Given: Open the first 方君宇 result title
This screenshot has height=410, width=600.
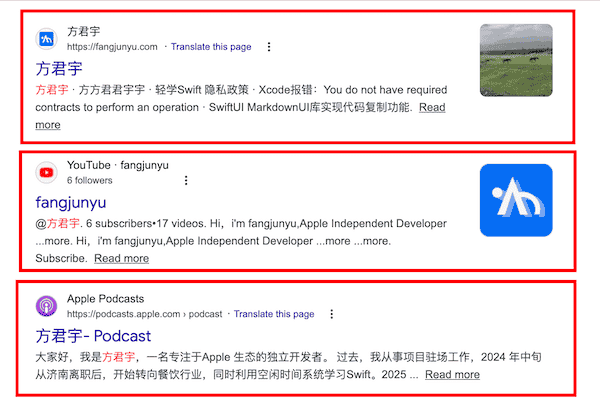Looking at the screenshot, I should [x=58, y=70].
